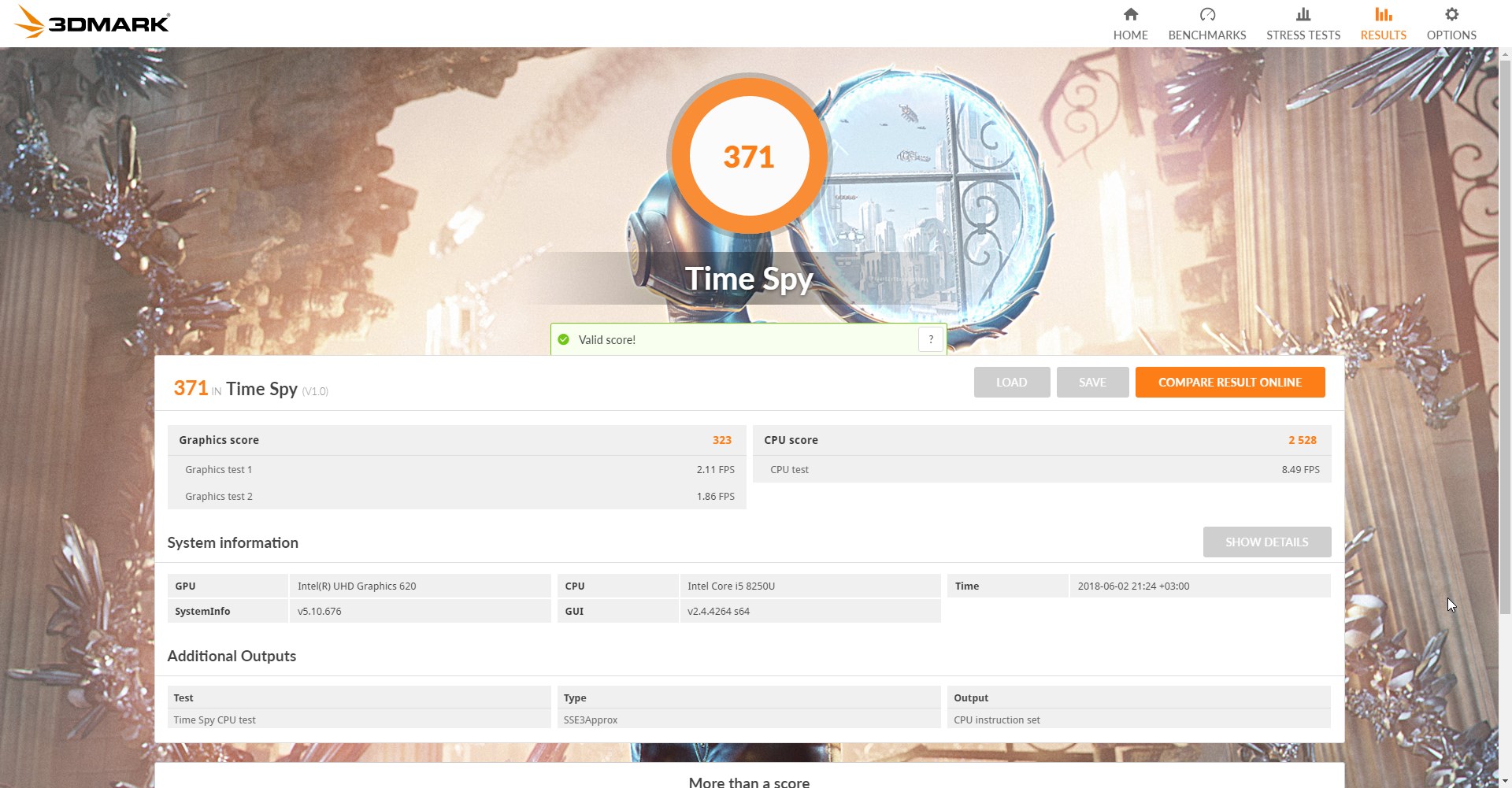Click the question mark help button

pyautogui.click(x=931, y=339)
